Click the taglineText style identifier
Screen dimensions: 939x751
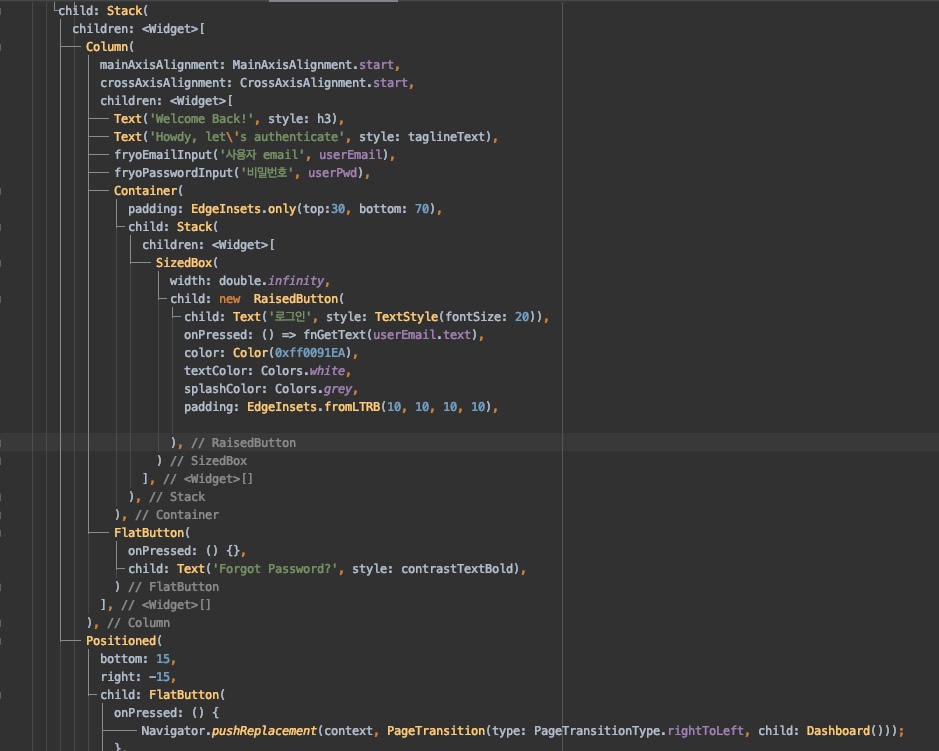coord(447,137)
